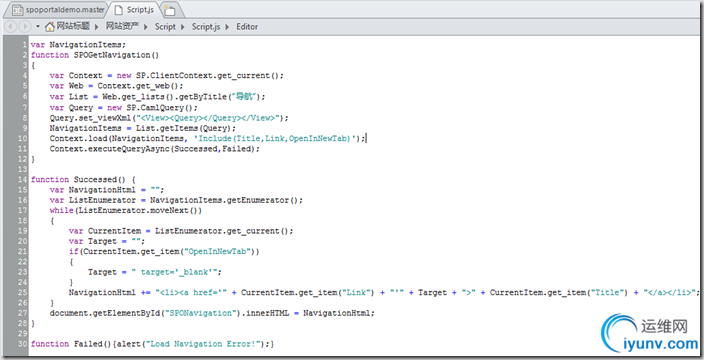This screenshot has height=360, width=704.
Task: Open the Script.js breadcrumb
Action: pos(206,26)
